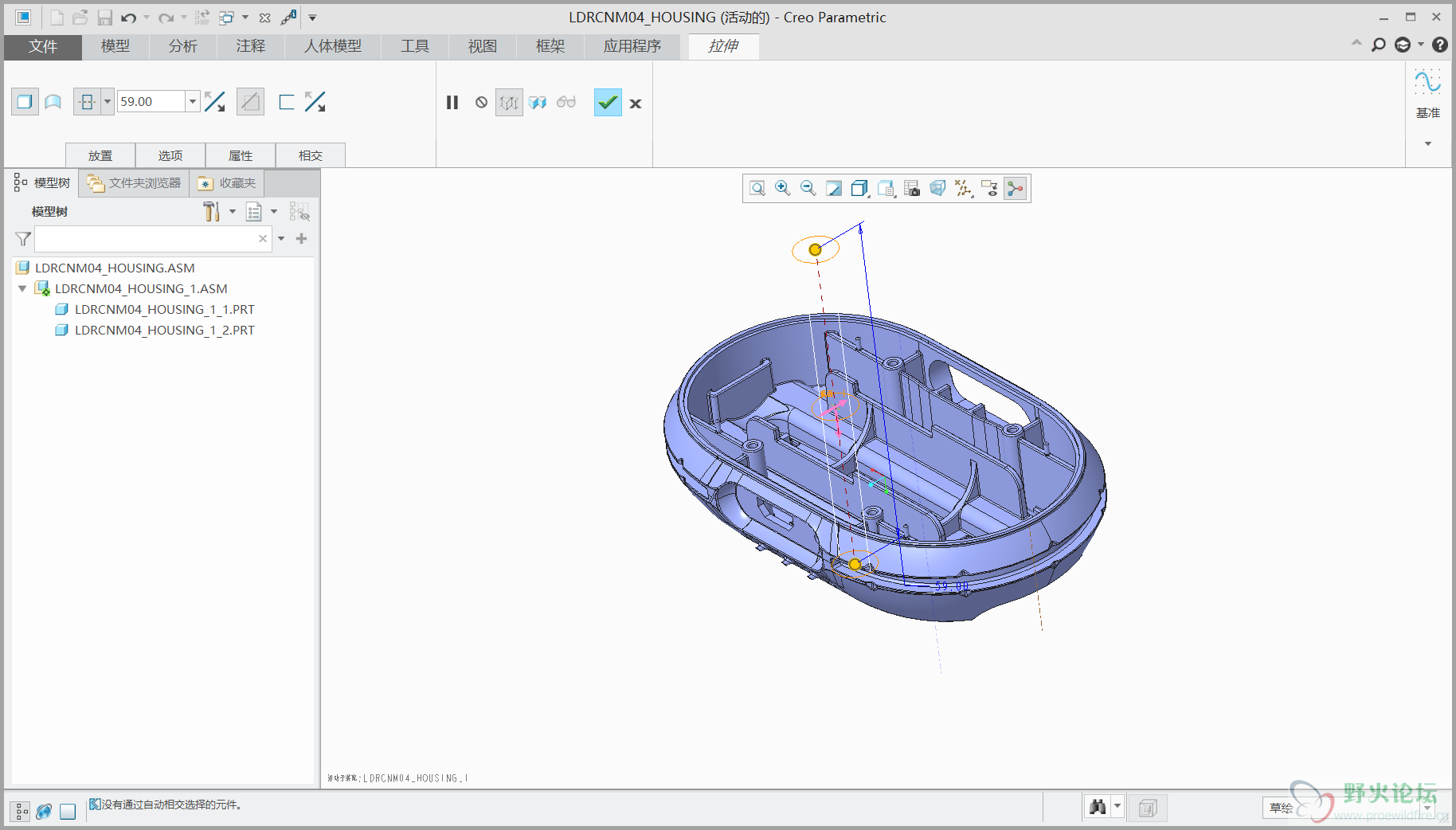
Task: Toggle the thicken sketch option
Action: [x=287, y=102]
